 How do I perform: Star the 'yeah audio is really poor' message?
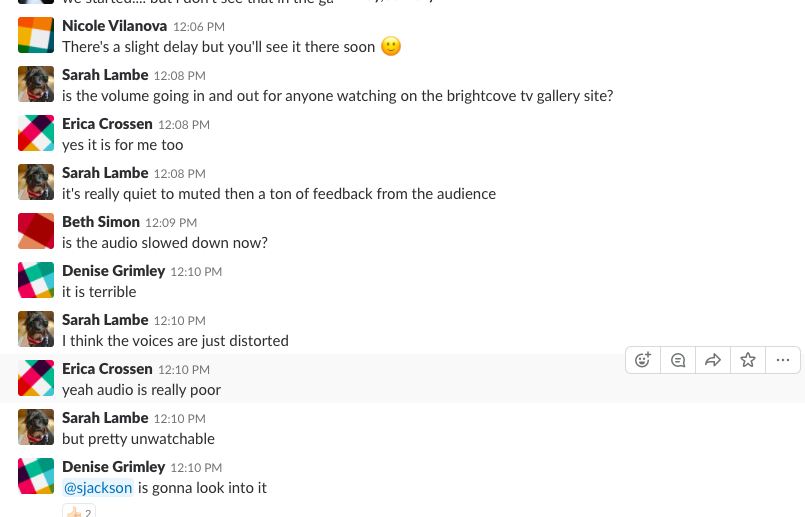[x=748, y=360]
